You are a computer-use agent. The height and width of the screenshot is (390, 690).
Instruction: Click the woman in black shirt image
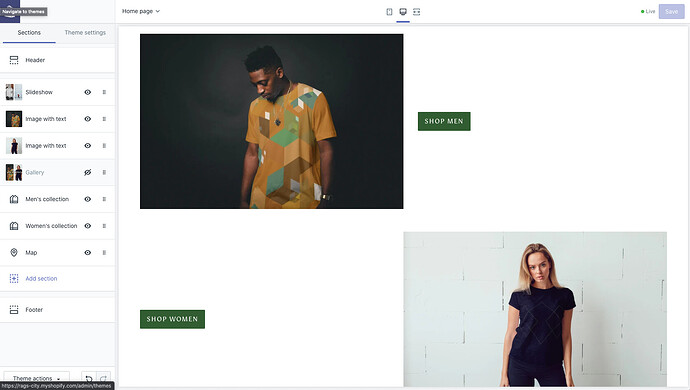(x=535, y=309)
